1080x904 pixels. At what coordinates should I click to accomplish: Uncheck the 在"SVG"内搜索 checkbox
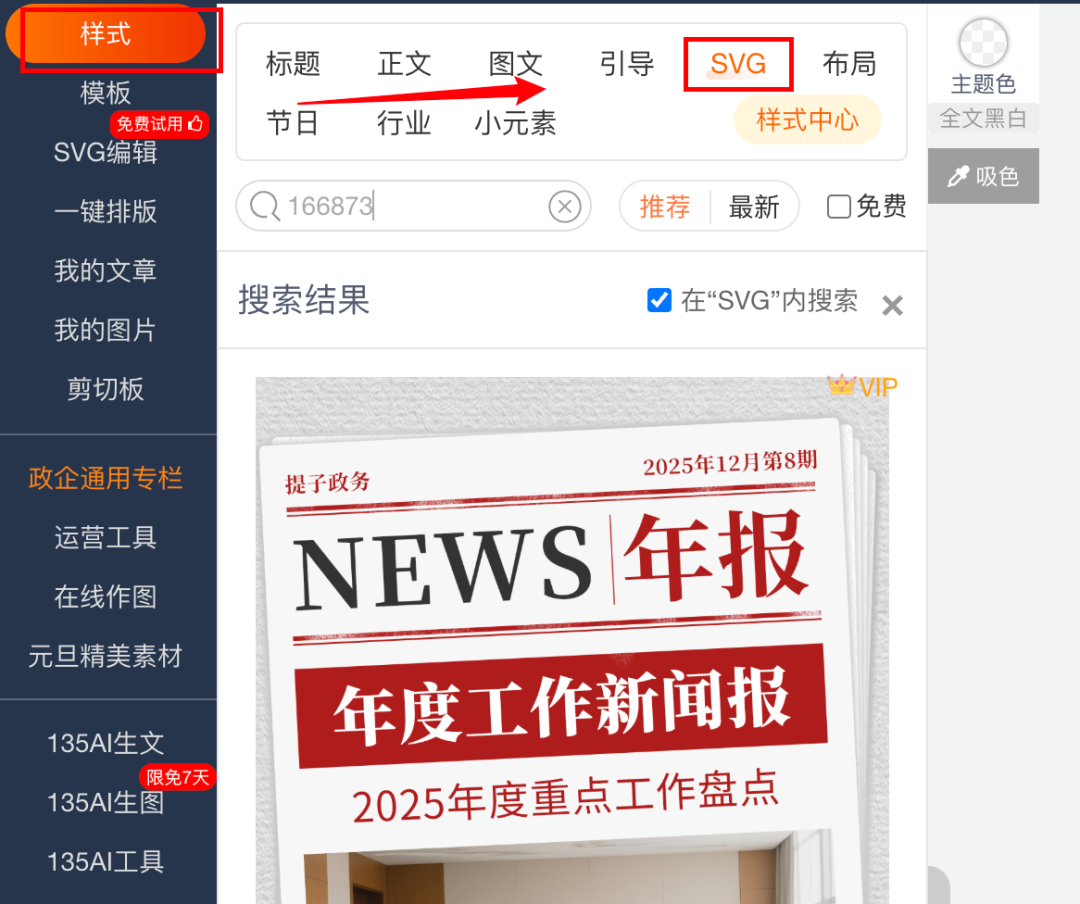coord(659,300)
